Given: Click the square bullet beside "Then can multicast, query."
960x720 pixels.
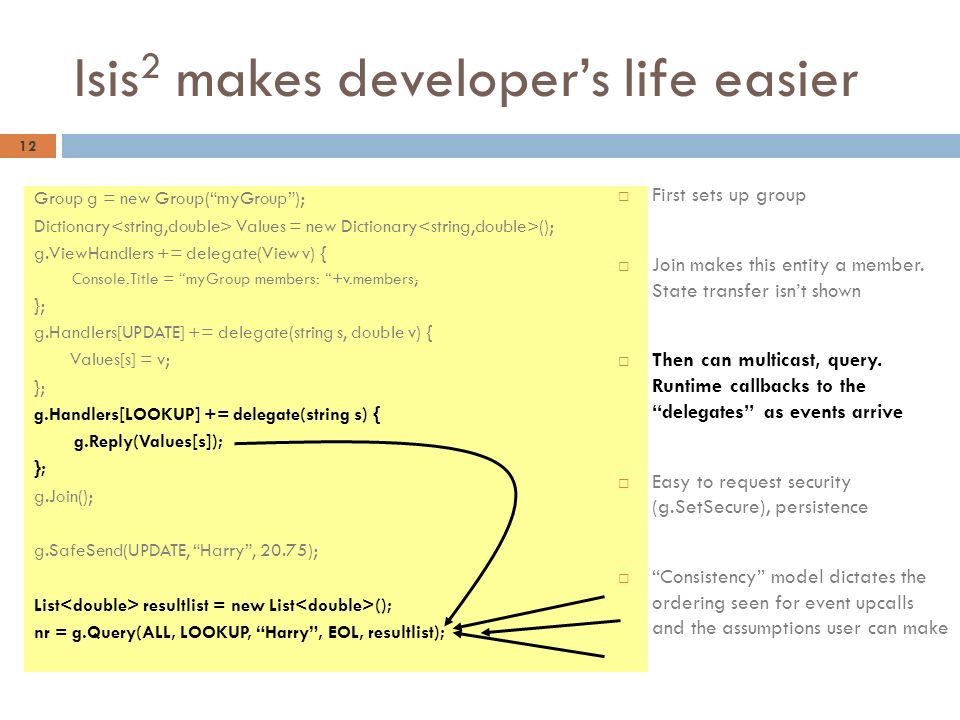Looking at the screenshot, I should pos(624,361).
